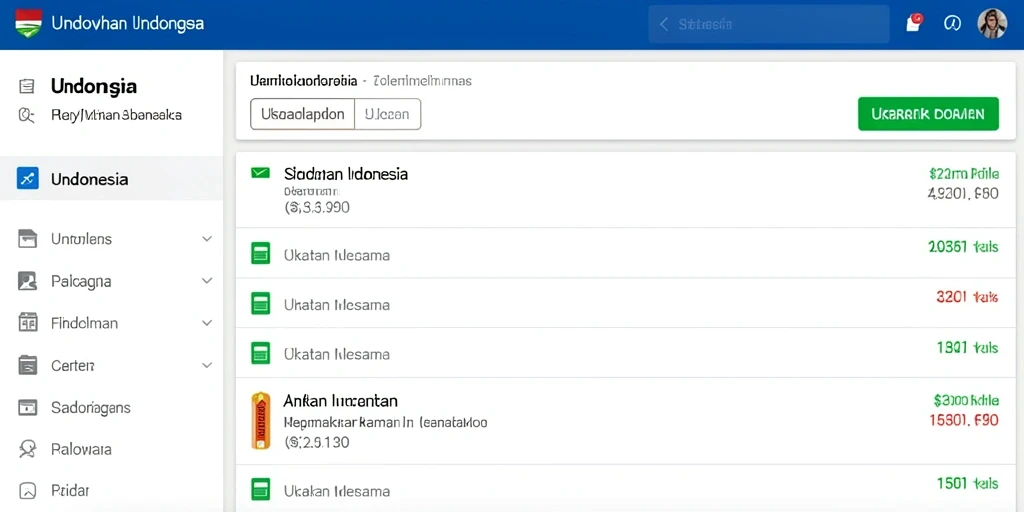This screenshot has height=512, width=1024.
Task: Switch to the Ulcean tab
Action: 387,114
